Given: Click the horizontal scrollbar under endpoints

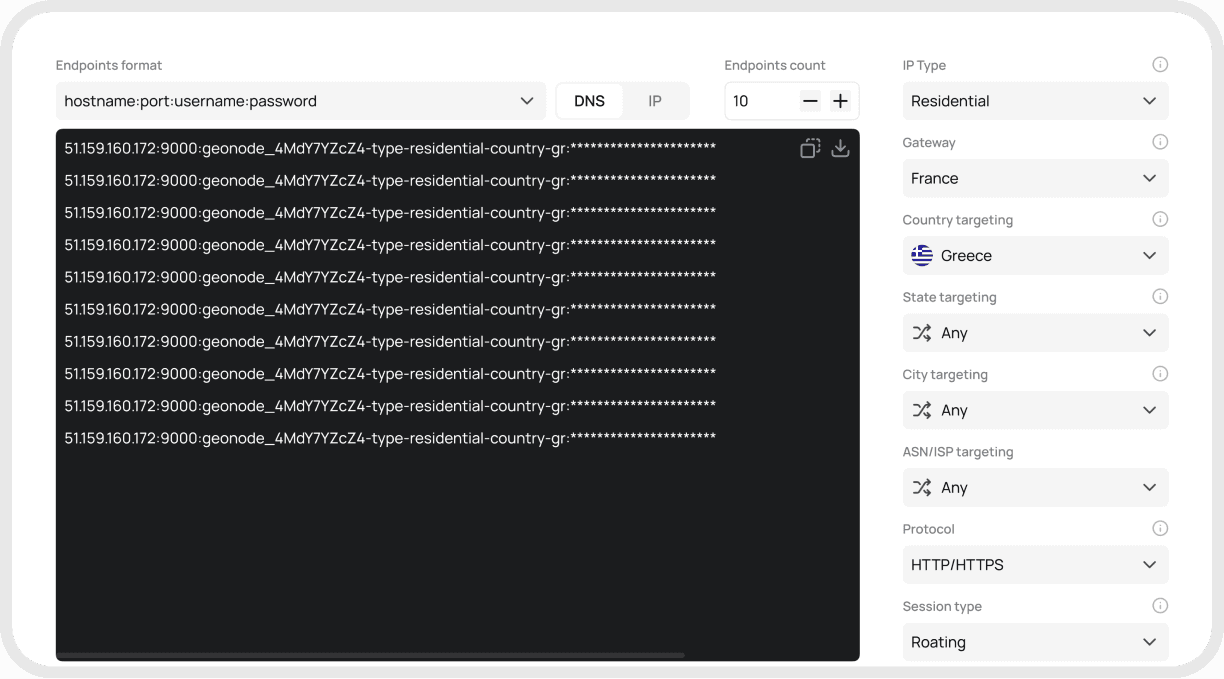Looking at the screenshot, I should (x=371, y=655).
